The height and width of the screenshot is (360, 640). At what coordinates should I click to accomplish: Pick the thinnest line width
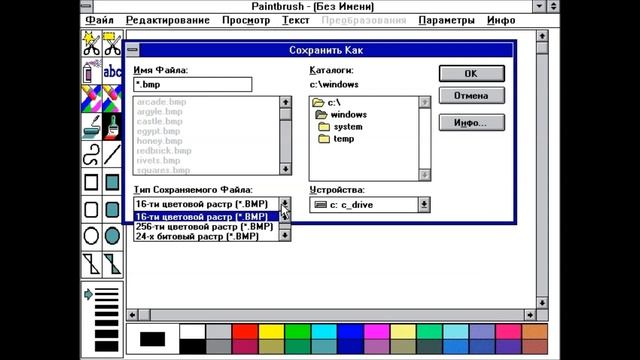pos(107,290)
